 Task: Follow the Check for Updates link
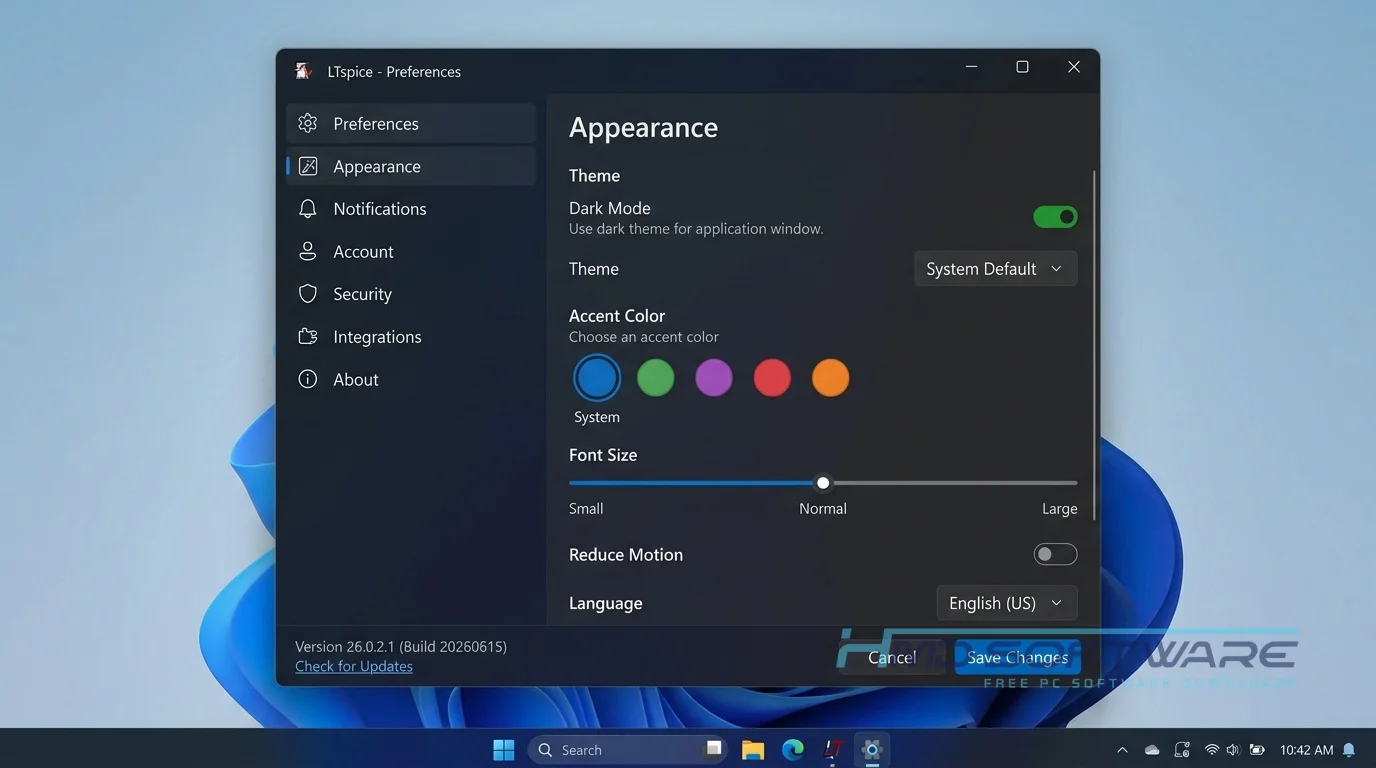pyautogui.click(x=354, y=666)
